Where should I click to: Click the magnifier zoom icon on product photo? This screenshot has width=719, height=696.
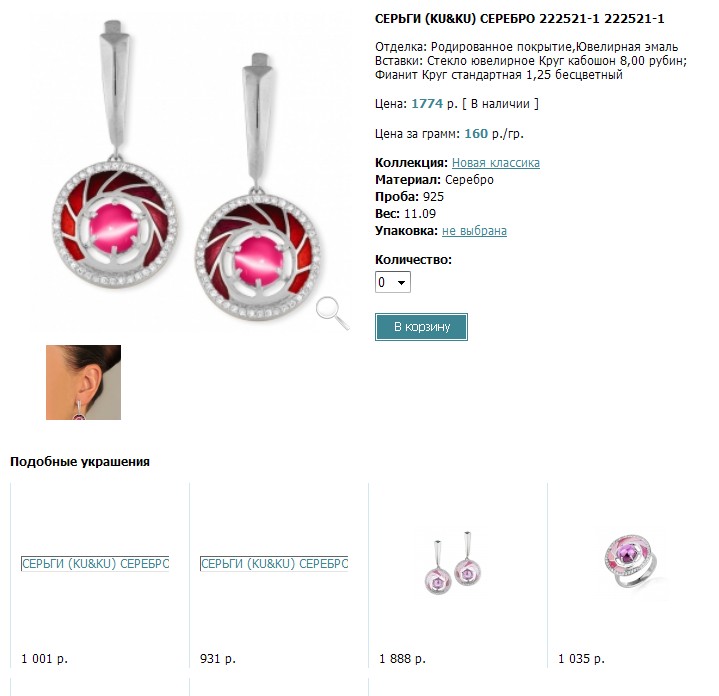pos(332,313)
